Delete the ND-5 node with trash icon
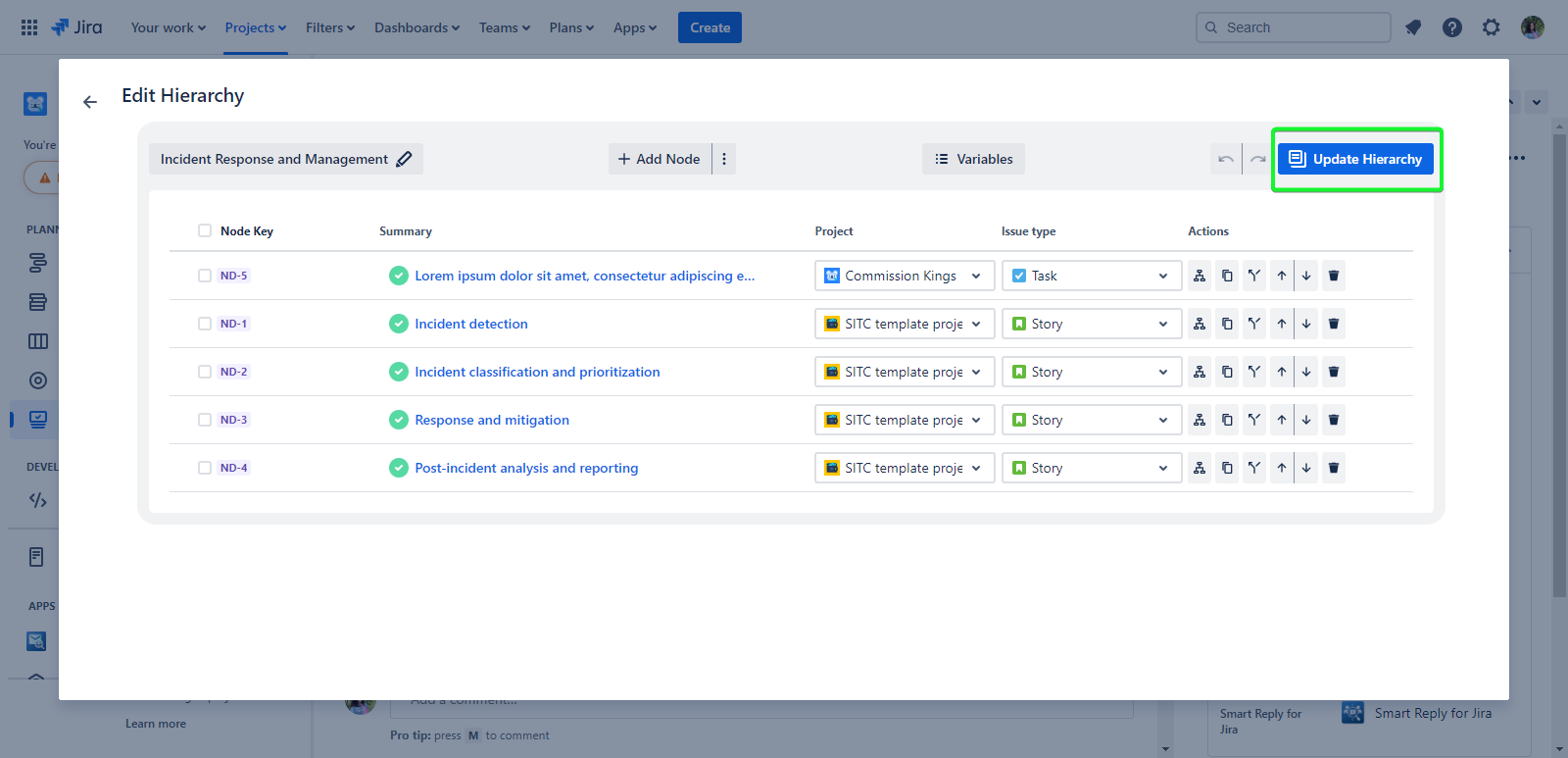The height and width of the screenshot is (758, 1568). pos(1333,276)
